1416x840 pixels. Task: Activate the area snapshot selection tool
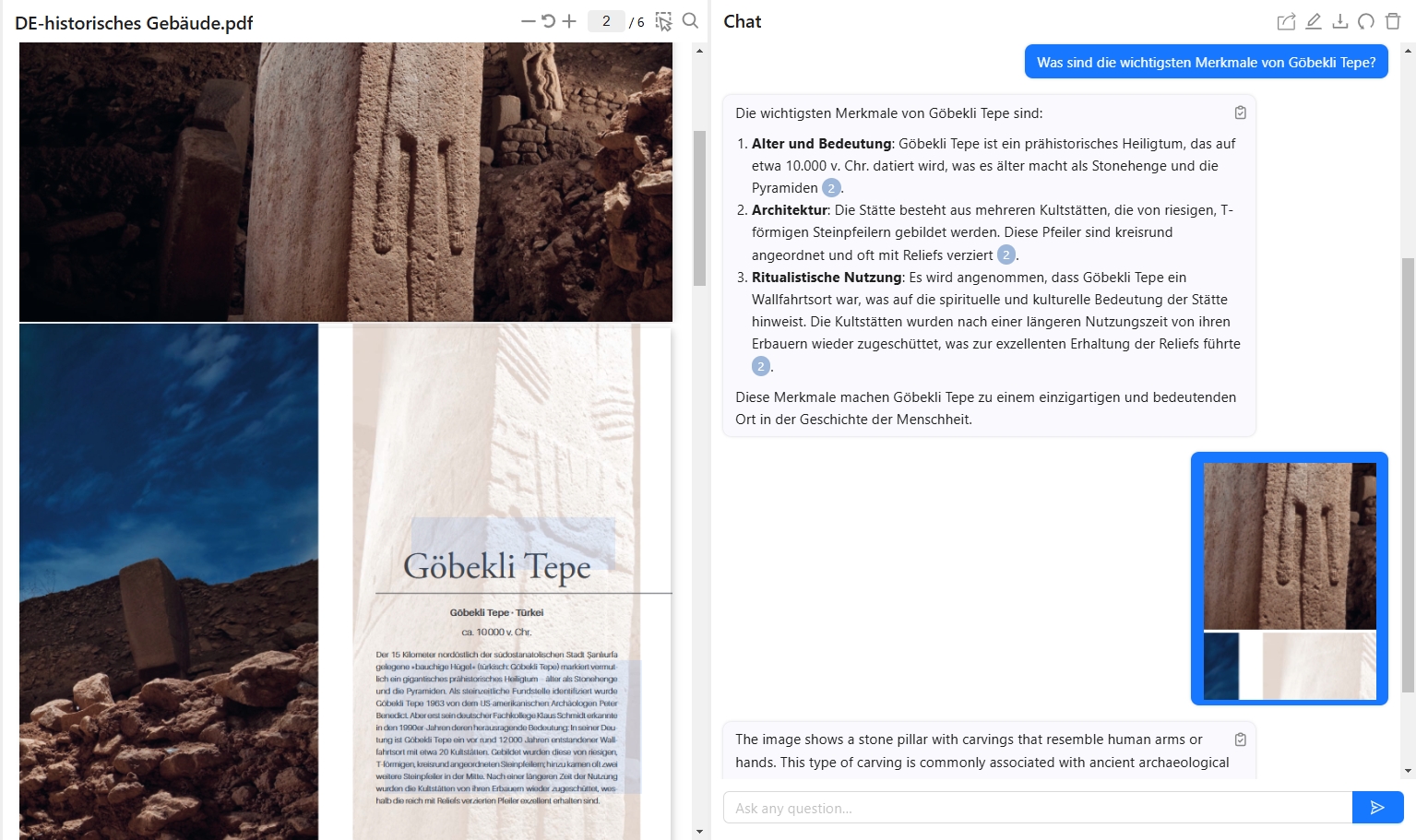pos(662,20)
